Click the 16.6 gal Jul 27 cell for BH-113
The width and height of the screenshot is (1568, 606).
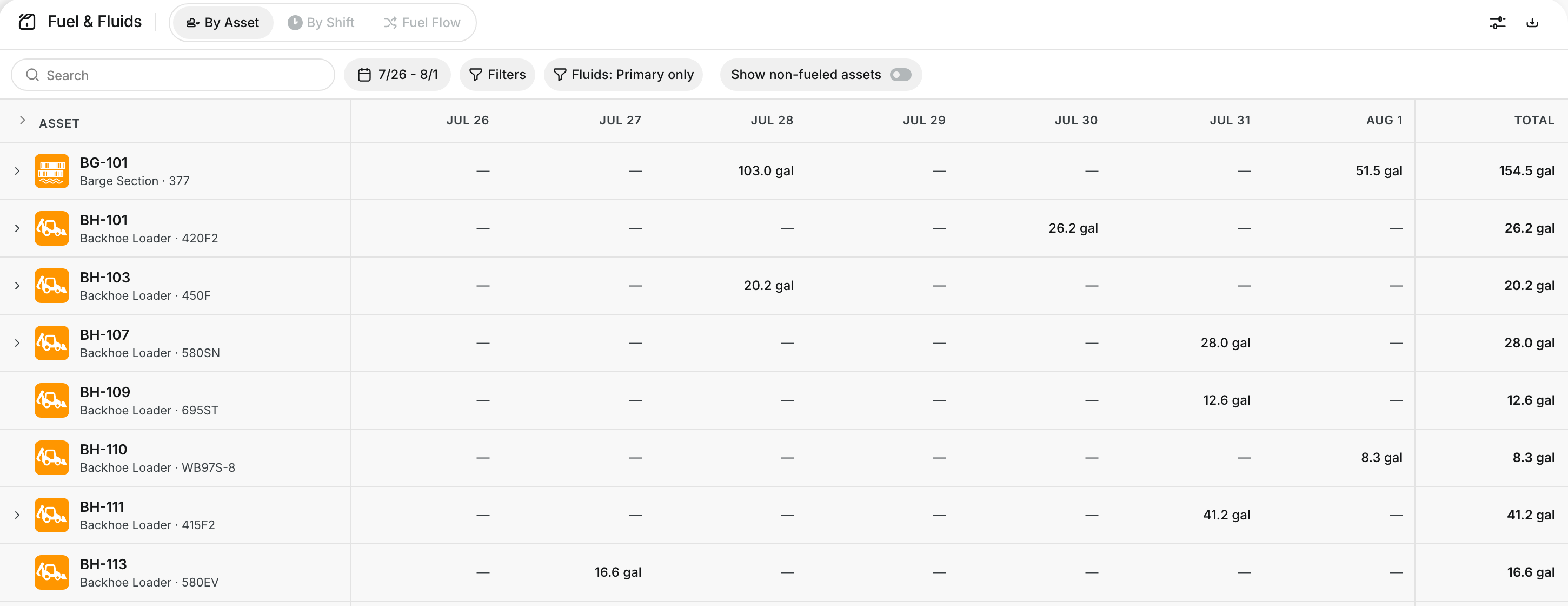click(x=618, y=572)
